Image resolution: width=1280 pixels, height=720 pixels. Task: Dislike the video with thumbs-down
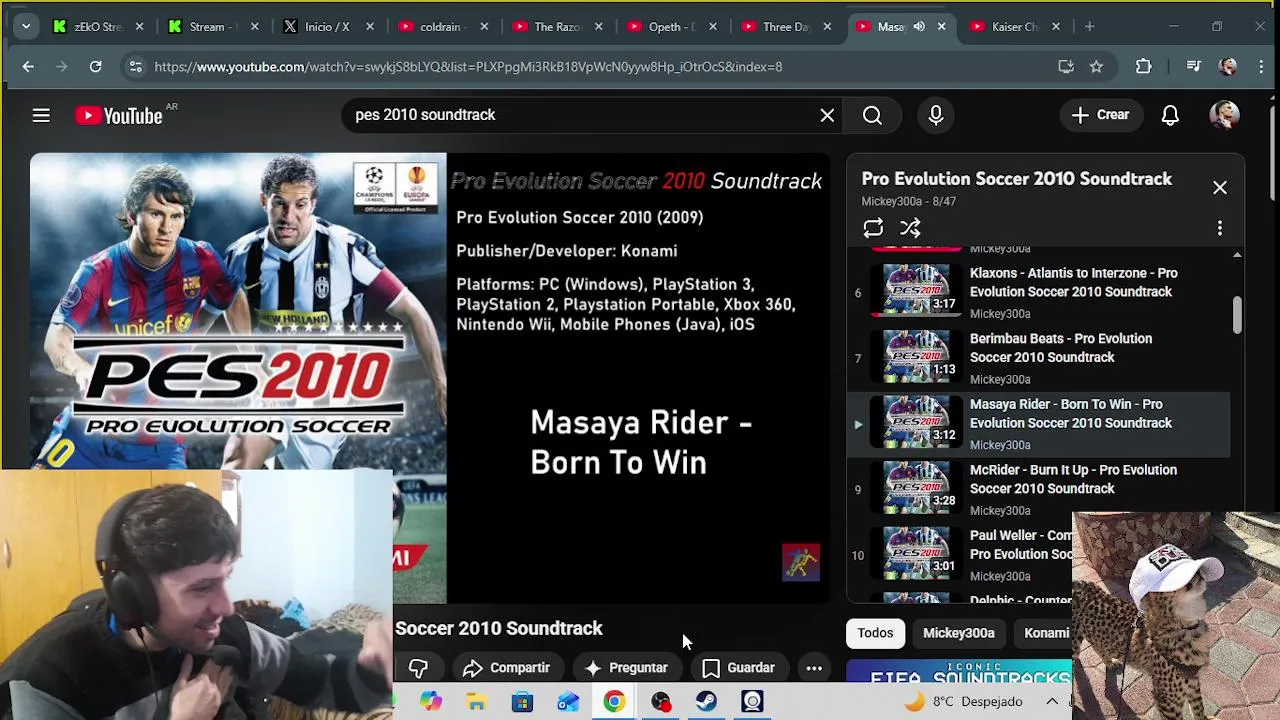click(x=418, y=668)
